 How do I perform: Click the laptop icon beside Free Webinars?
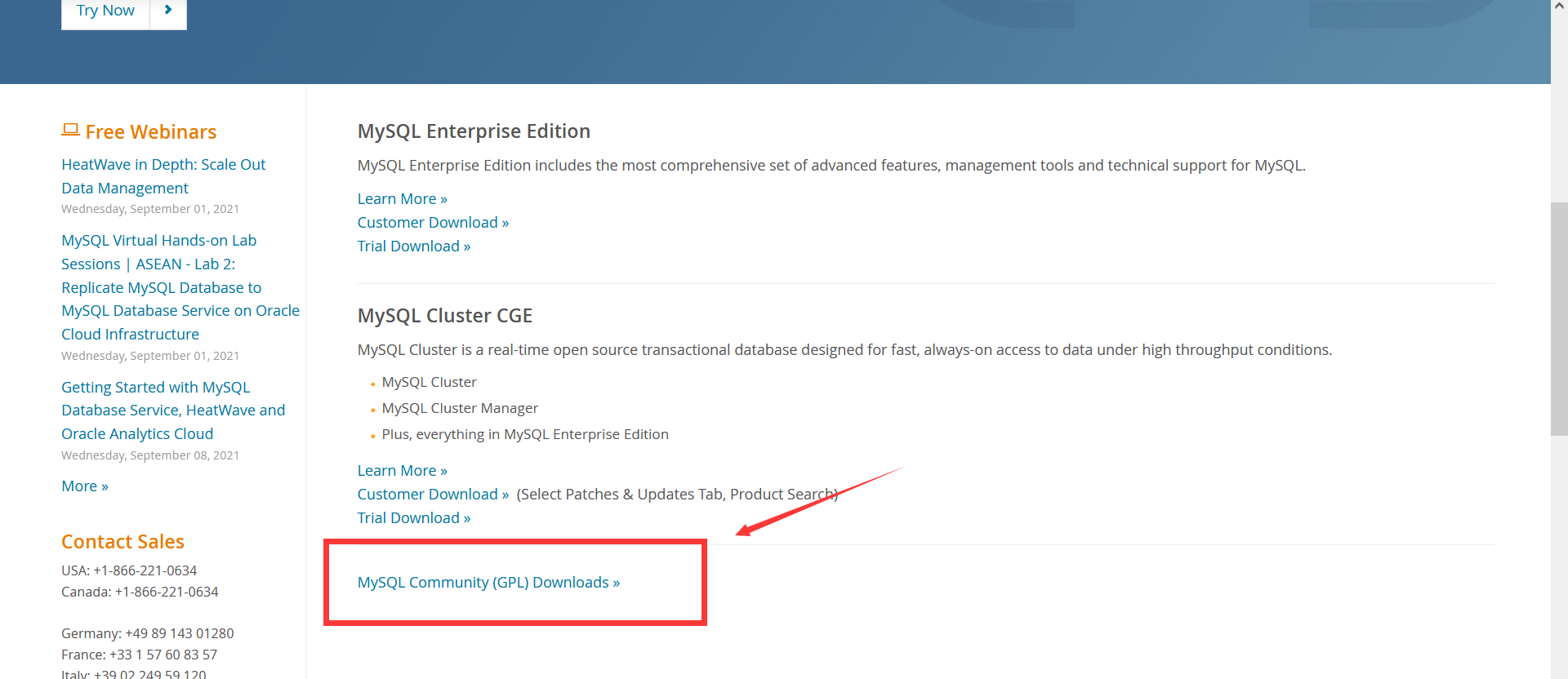pyautogui.click(x=70, y=130)
